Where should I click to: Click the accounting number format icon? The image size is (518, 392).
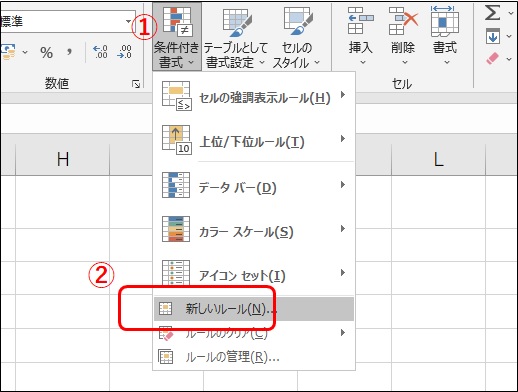coord(9,52)
